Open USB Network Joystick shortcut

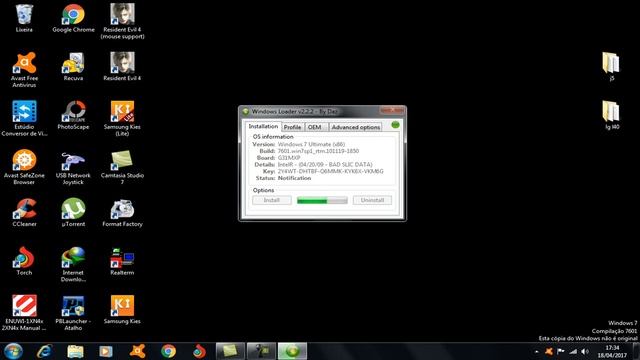[73, 167]
